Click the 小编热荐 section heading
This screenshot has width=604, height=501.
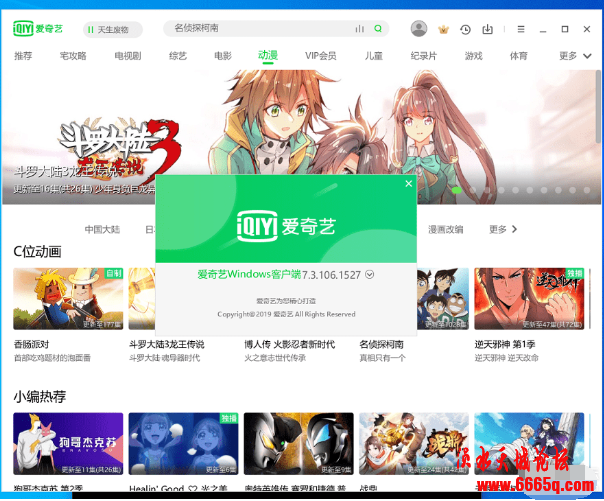point(40,396)
